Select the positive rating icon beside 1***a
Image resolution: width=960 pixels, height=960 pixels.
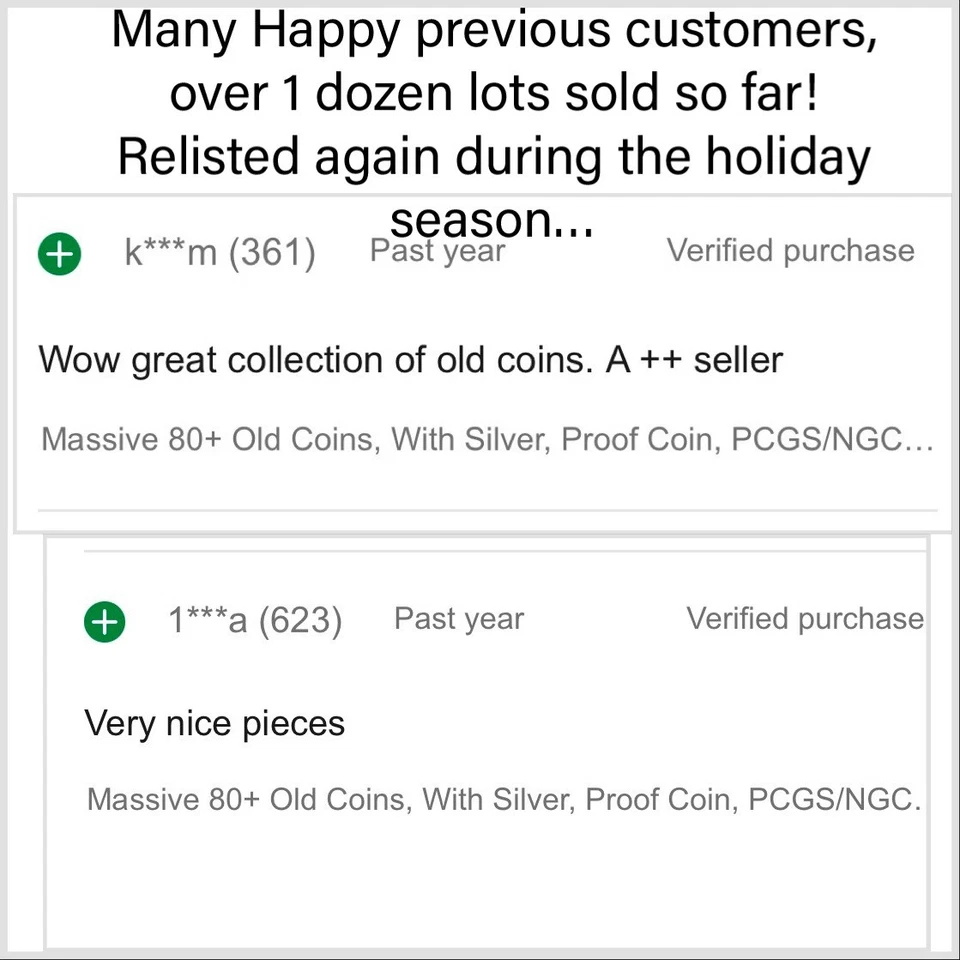pyautogui.click(x=104, y=622)
